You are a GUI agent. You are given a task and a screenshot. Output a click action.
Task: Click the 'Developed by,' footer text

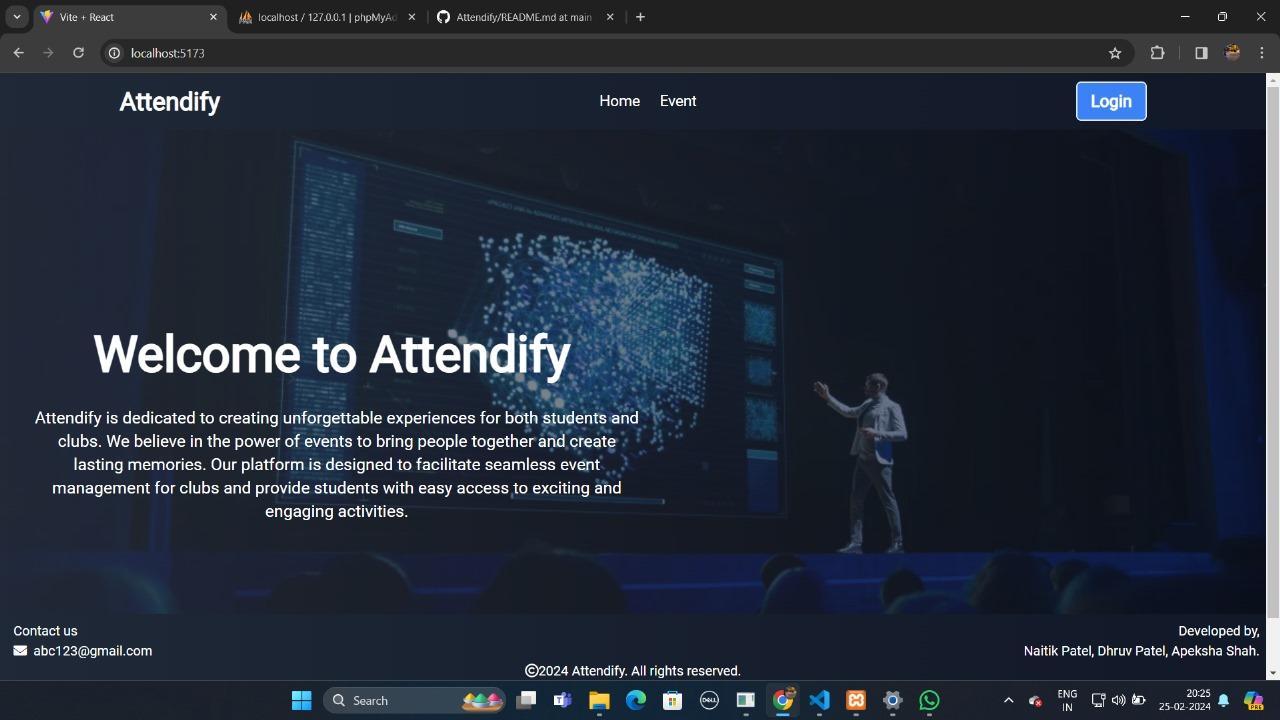pos(1219,631)
